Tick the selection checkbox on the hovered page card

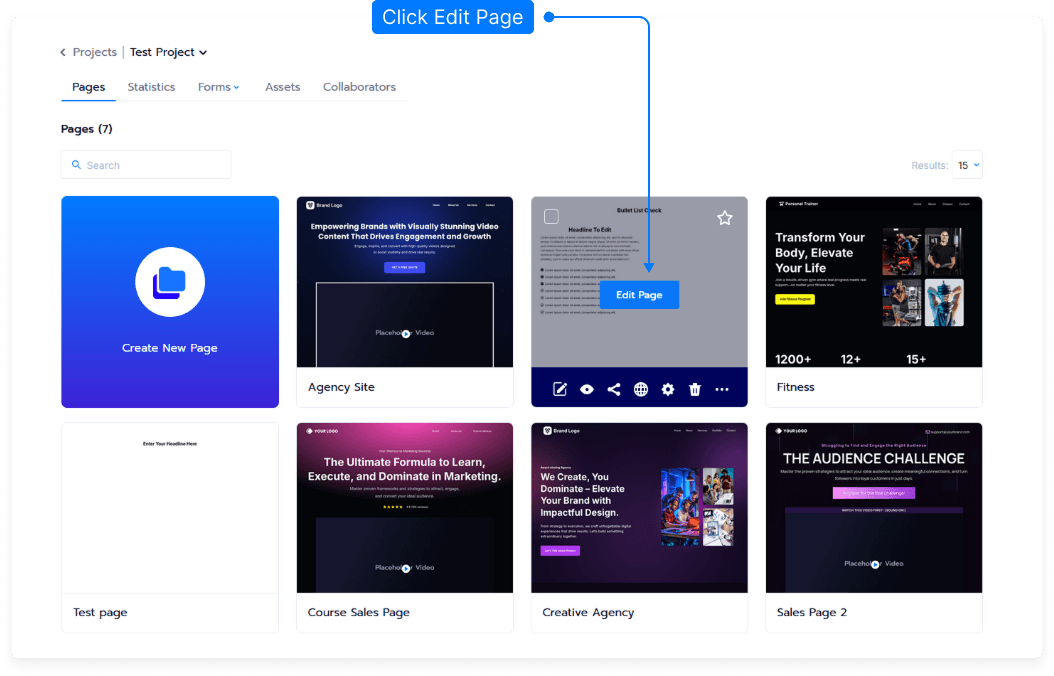(552, 217)
